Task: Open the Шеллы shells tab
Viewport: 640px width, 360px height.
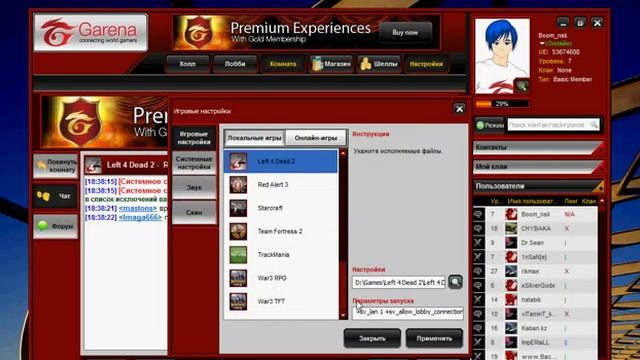Action: 379,64
